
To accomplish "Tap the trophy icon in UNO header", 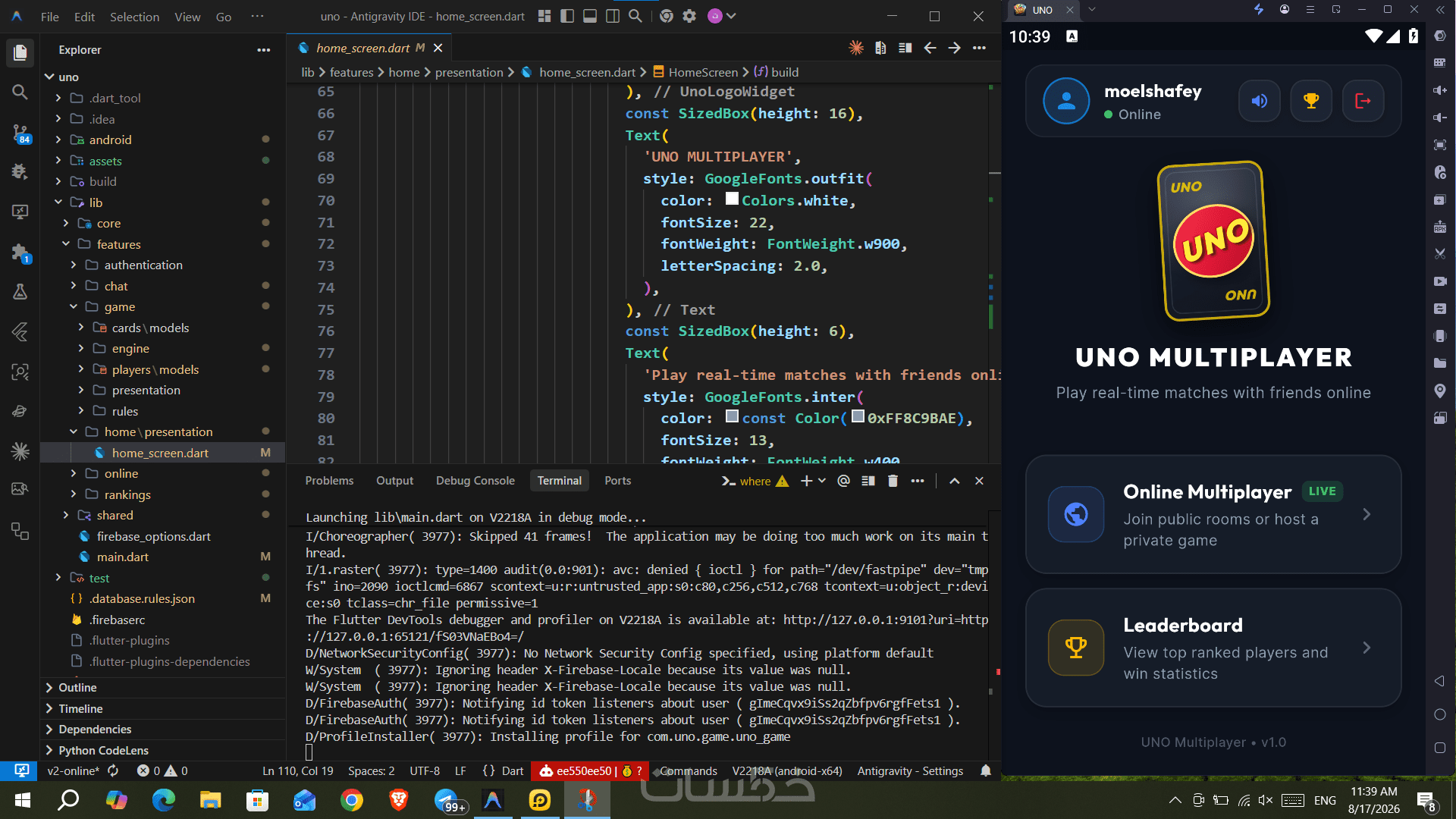I will pyautogui.click(x=1311, y=101).
